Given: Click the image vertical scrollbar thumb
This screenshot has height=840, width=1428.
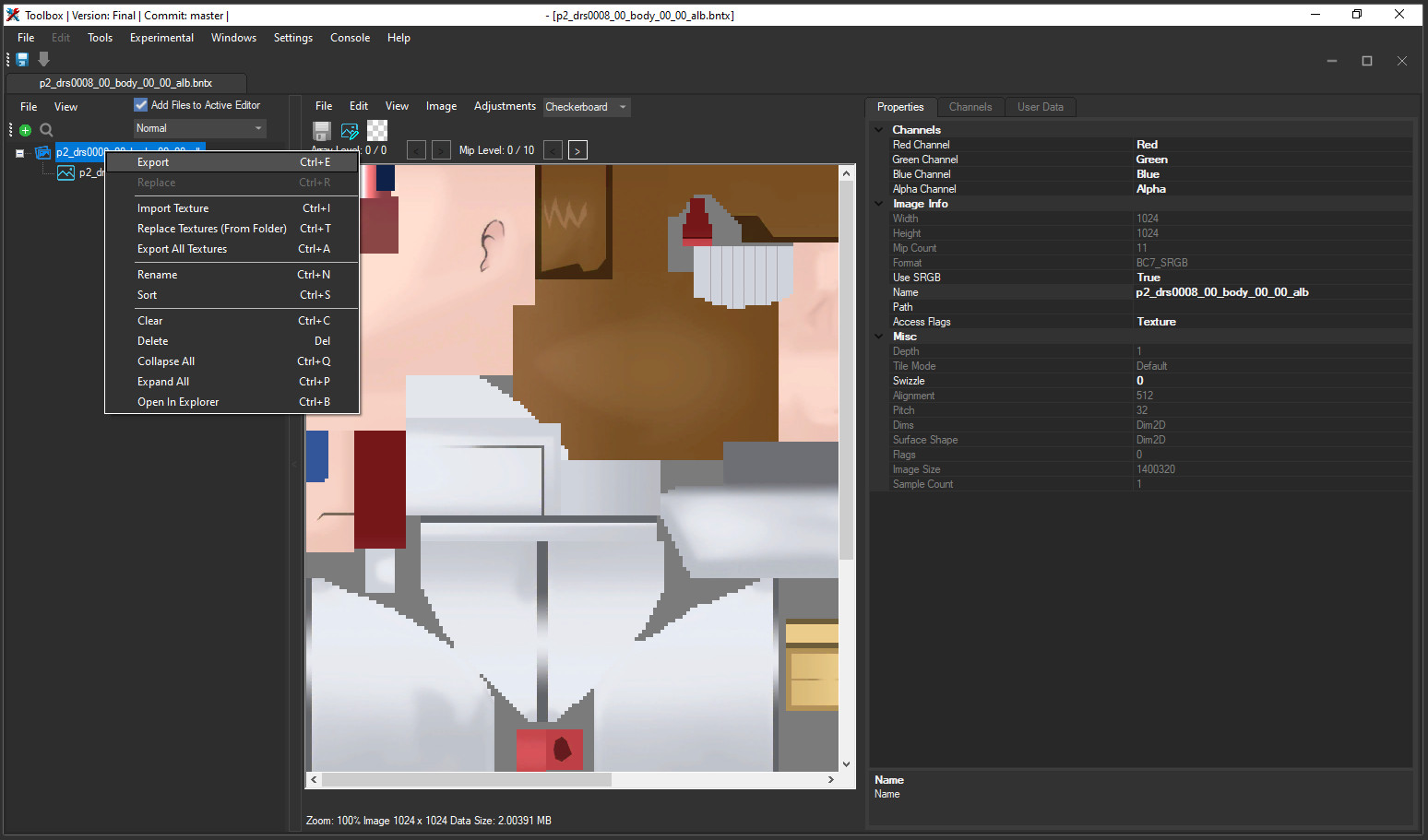Looking at the screenshot, I should tap(846, 370).
